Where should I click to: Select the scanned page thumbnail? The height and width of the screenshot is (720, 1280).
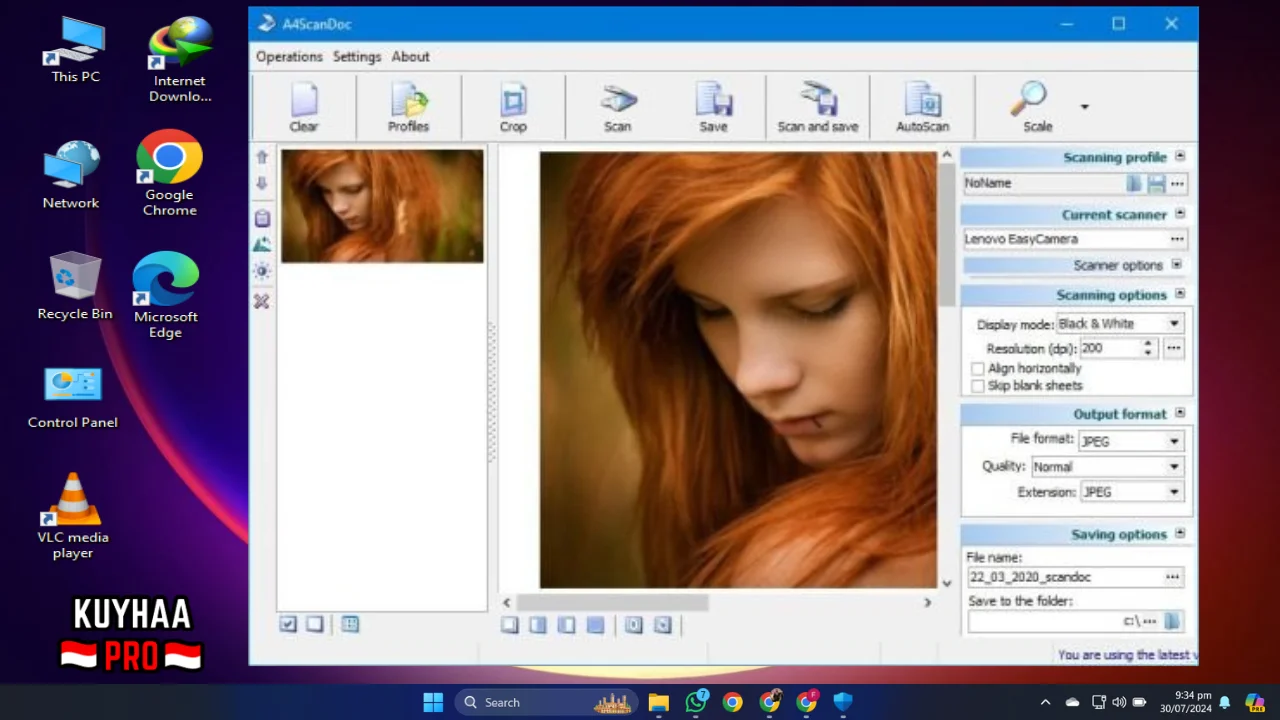(x=382, y=206)
